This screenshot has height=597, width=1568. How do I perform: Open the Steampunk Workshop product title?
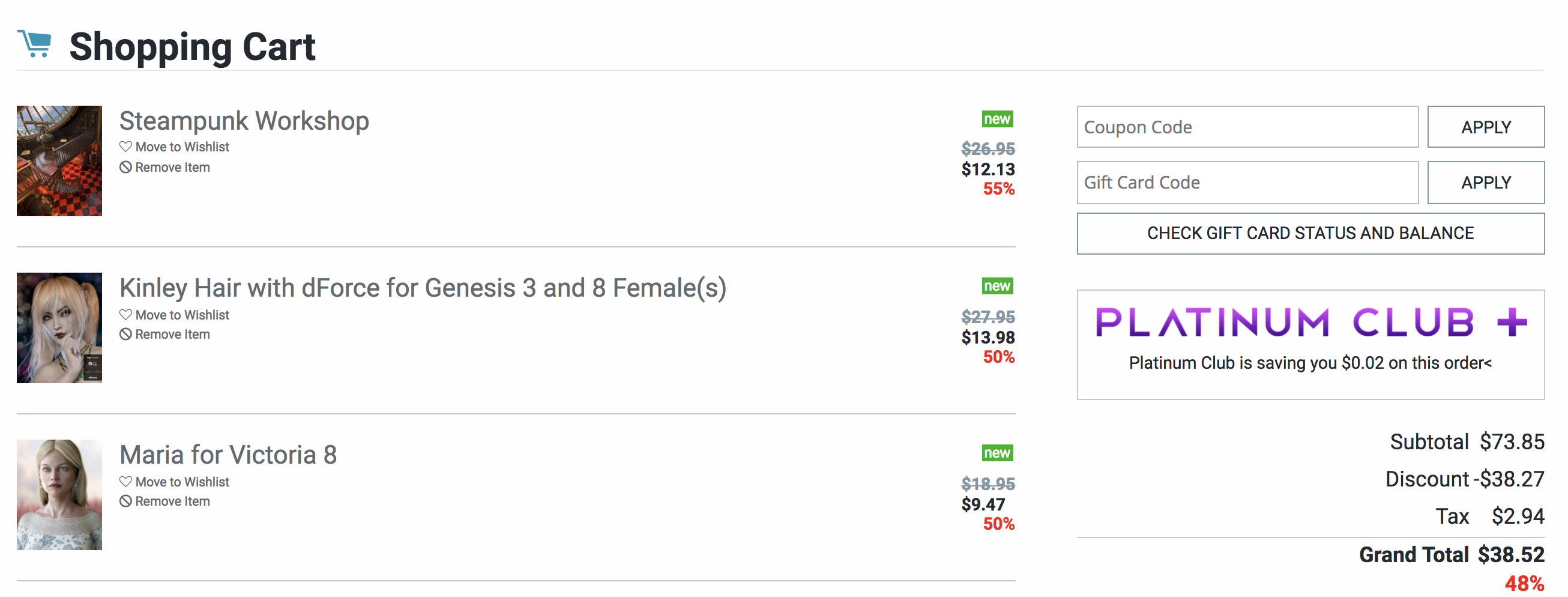(244, 121)
